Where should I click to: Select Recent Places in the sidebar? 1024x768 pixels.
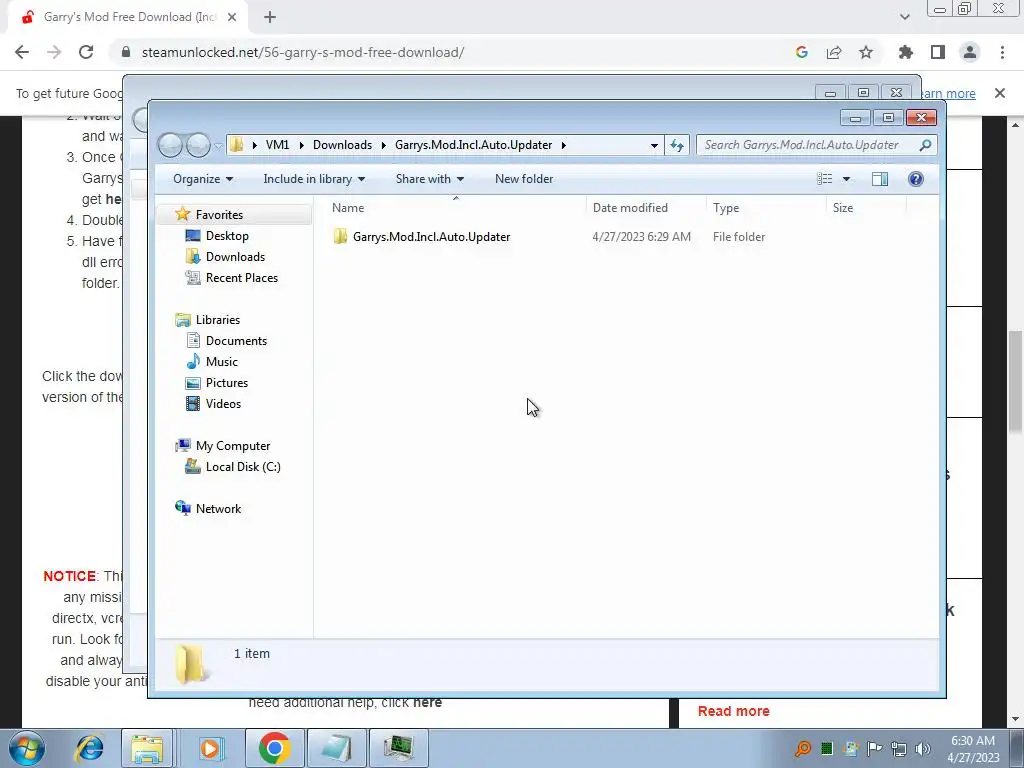click(242, 278)
